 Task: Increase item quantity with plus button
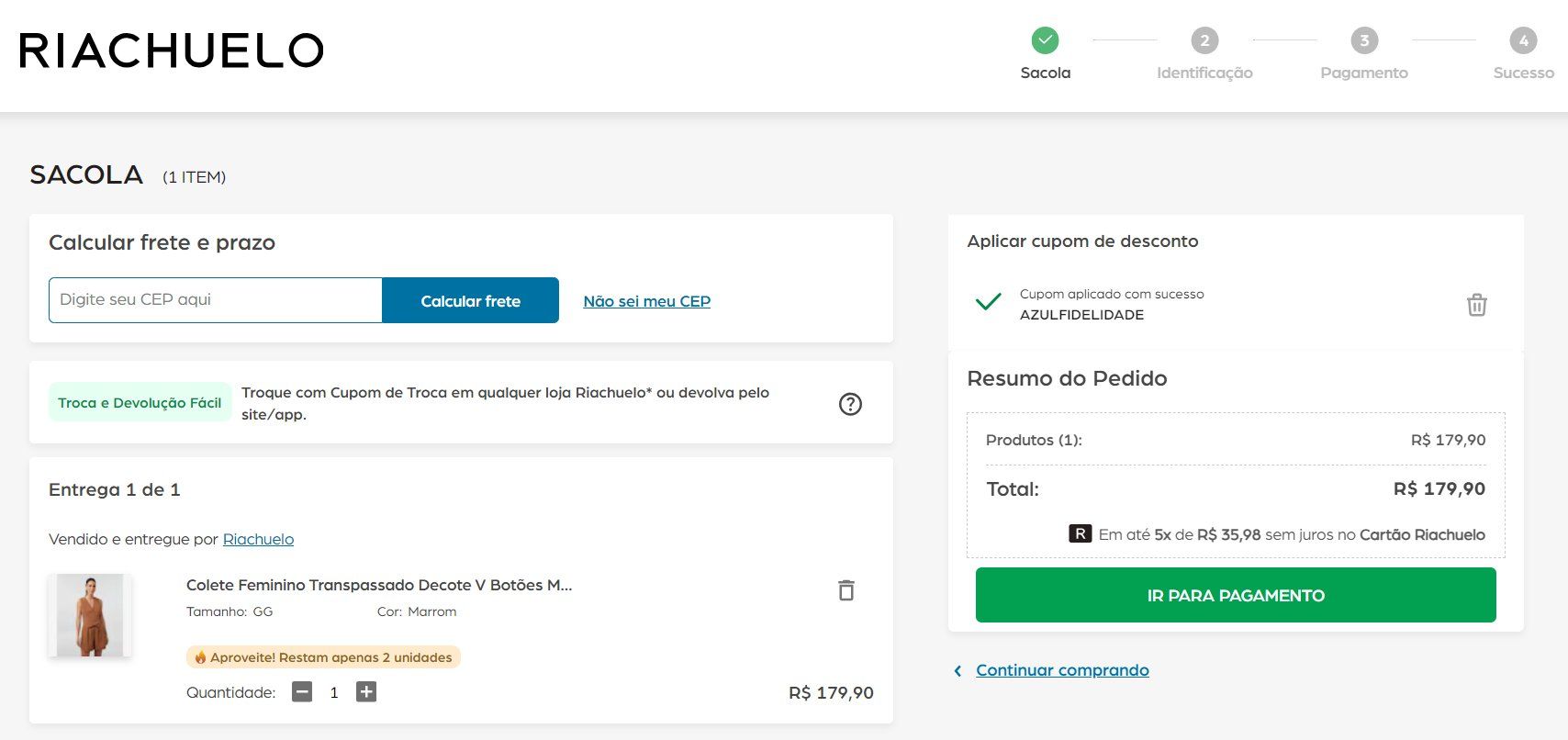pos(366,692)
